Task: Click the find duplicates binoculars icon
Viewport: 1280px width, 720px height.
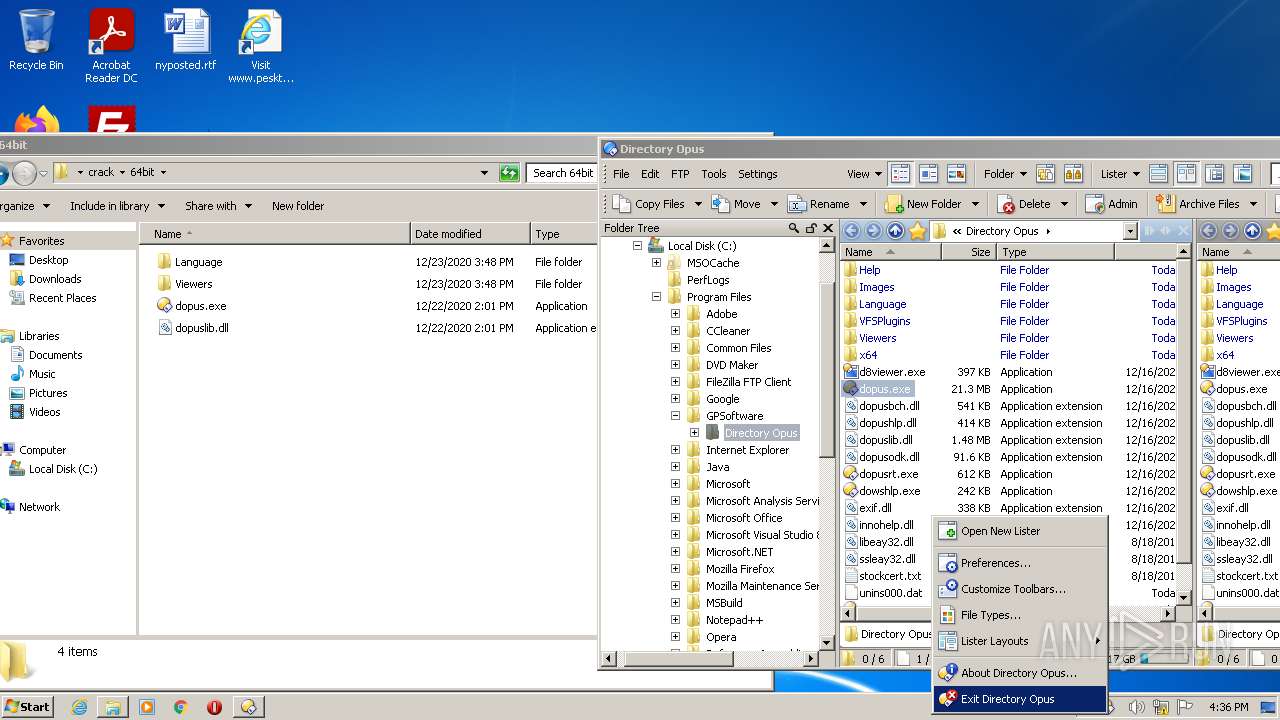Action: pyautogui.click(x=1073, y=173)
